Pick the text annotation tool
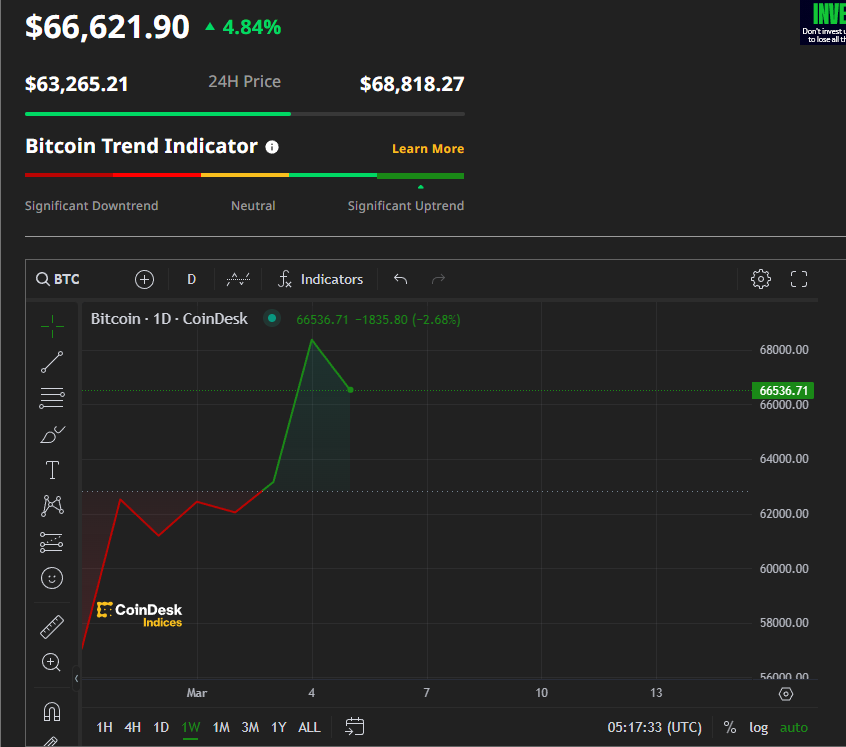The width and height of the screenshot is (846, 747). [52, 470]
